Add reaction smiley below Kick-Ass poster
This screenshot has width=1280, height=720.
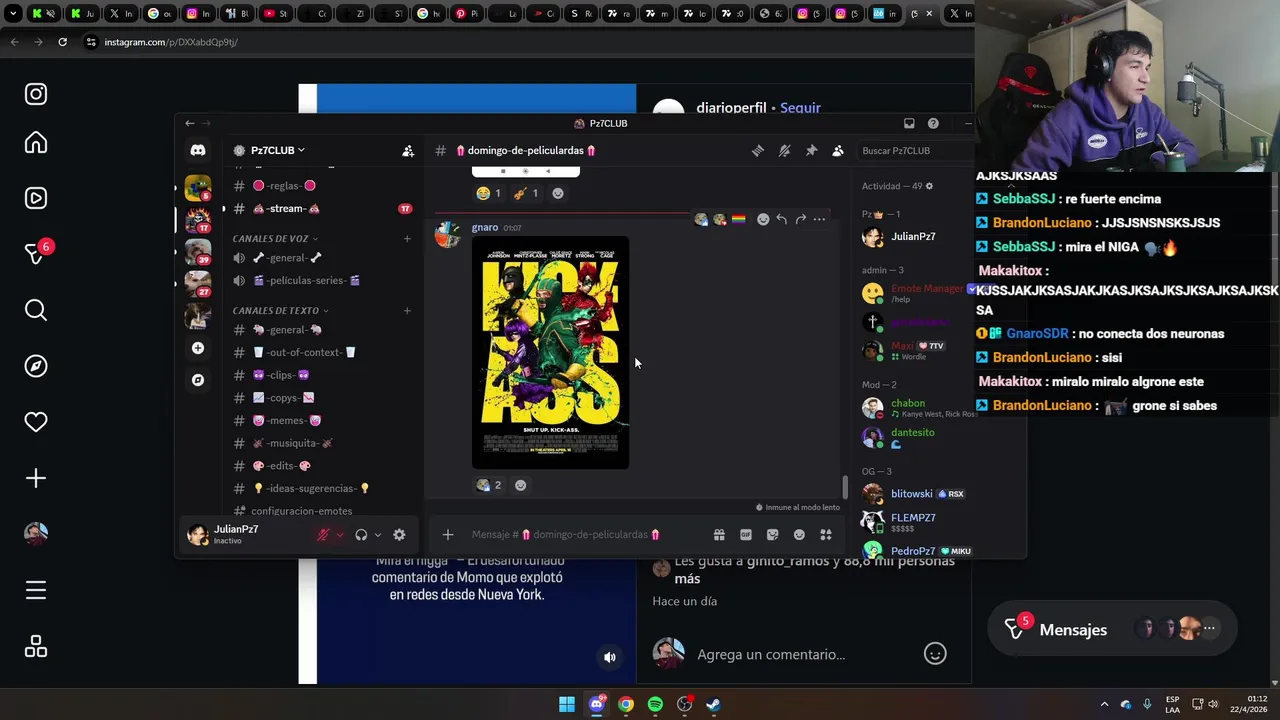520,485
